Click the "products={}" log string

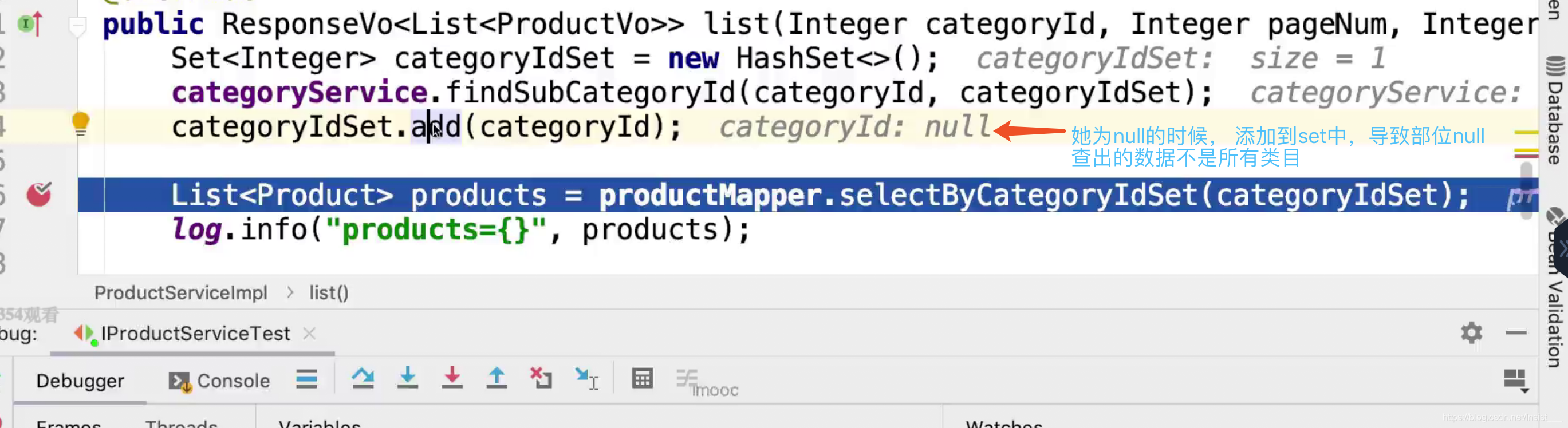coord(436,231)
